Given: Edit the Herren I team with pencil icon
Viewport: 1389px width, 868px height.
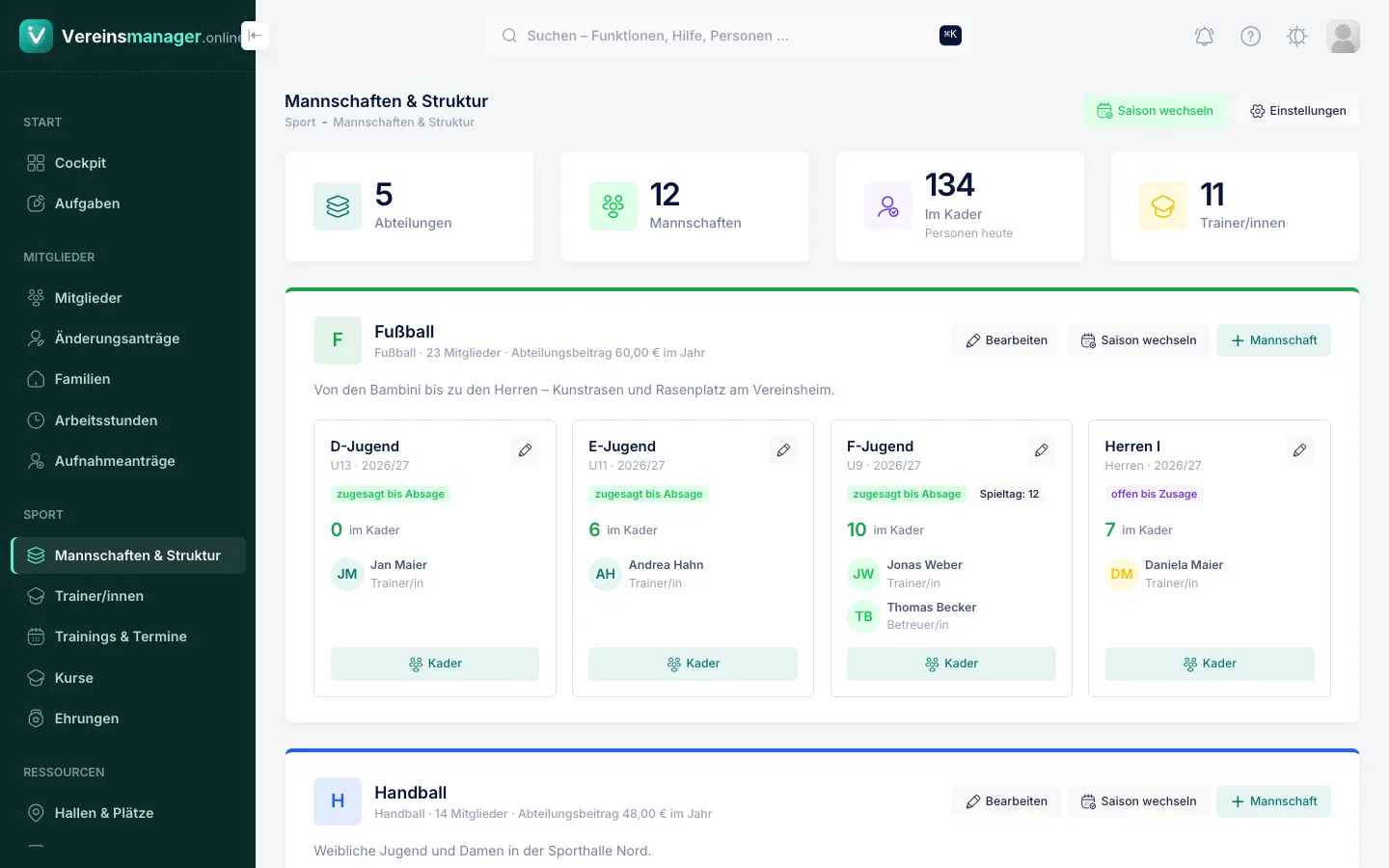Looking at the screenshot, I should point(1299,450).
